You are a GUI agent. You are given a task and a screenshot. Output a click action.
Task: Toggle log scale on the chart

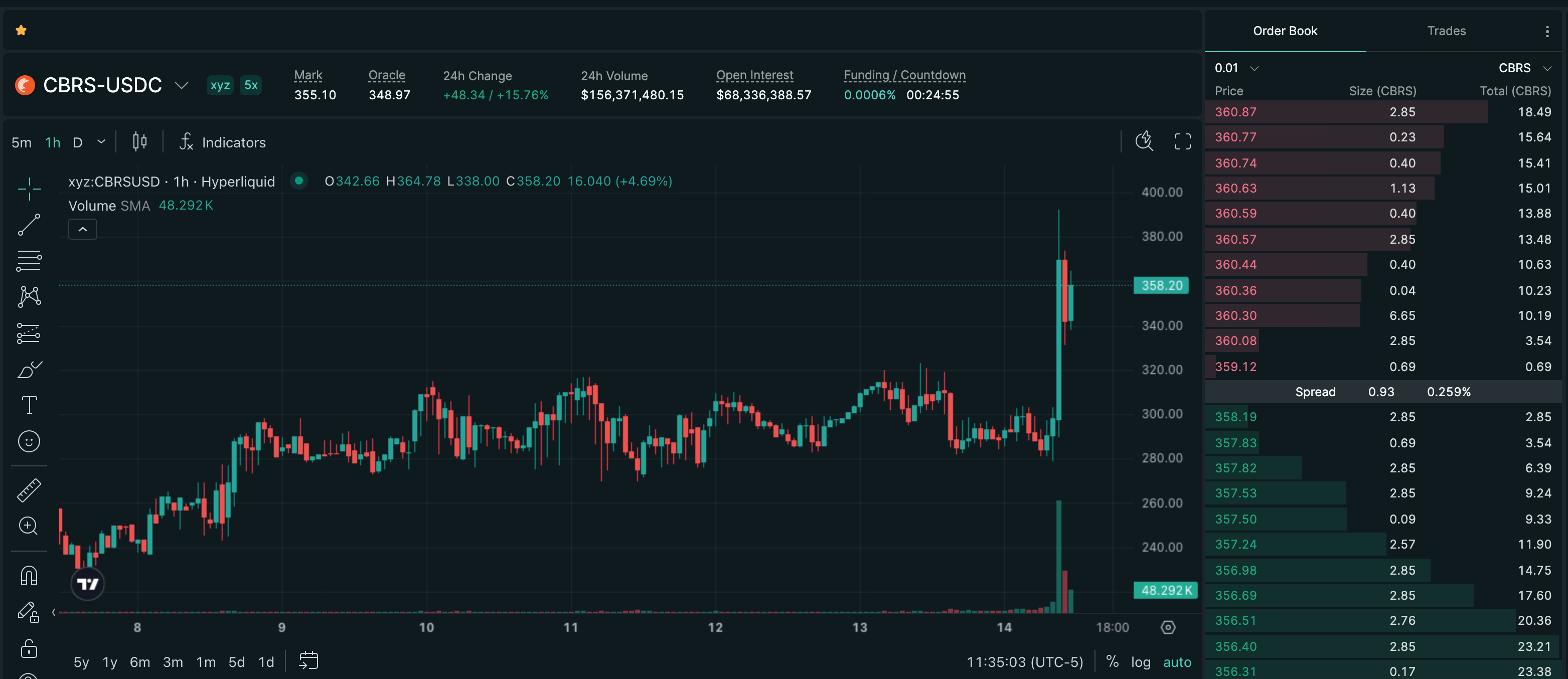tap(1140, 662)
